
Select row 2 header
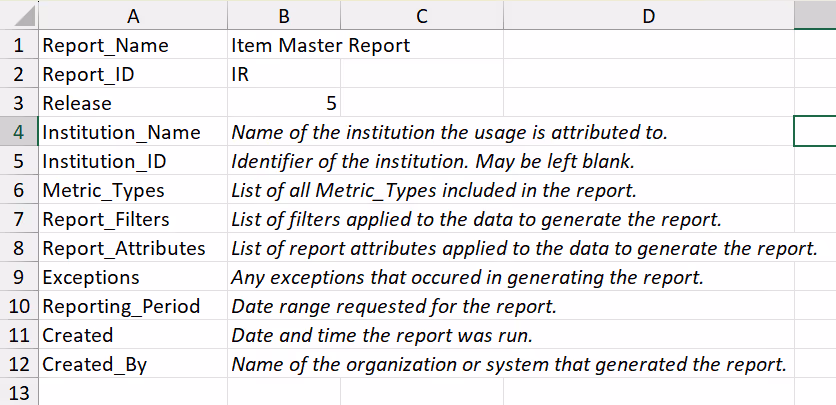(x=19, y=74)
